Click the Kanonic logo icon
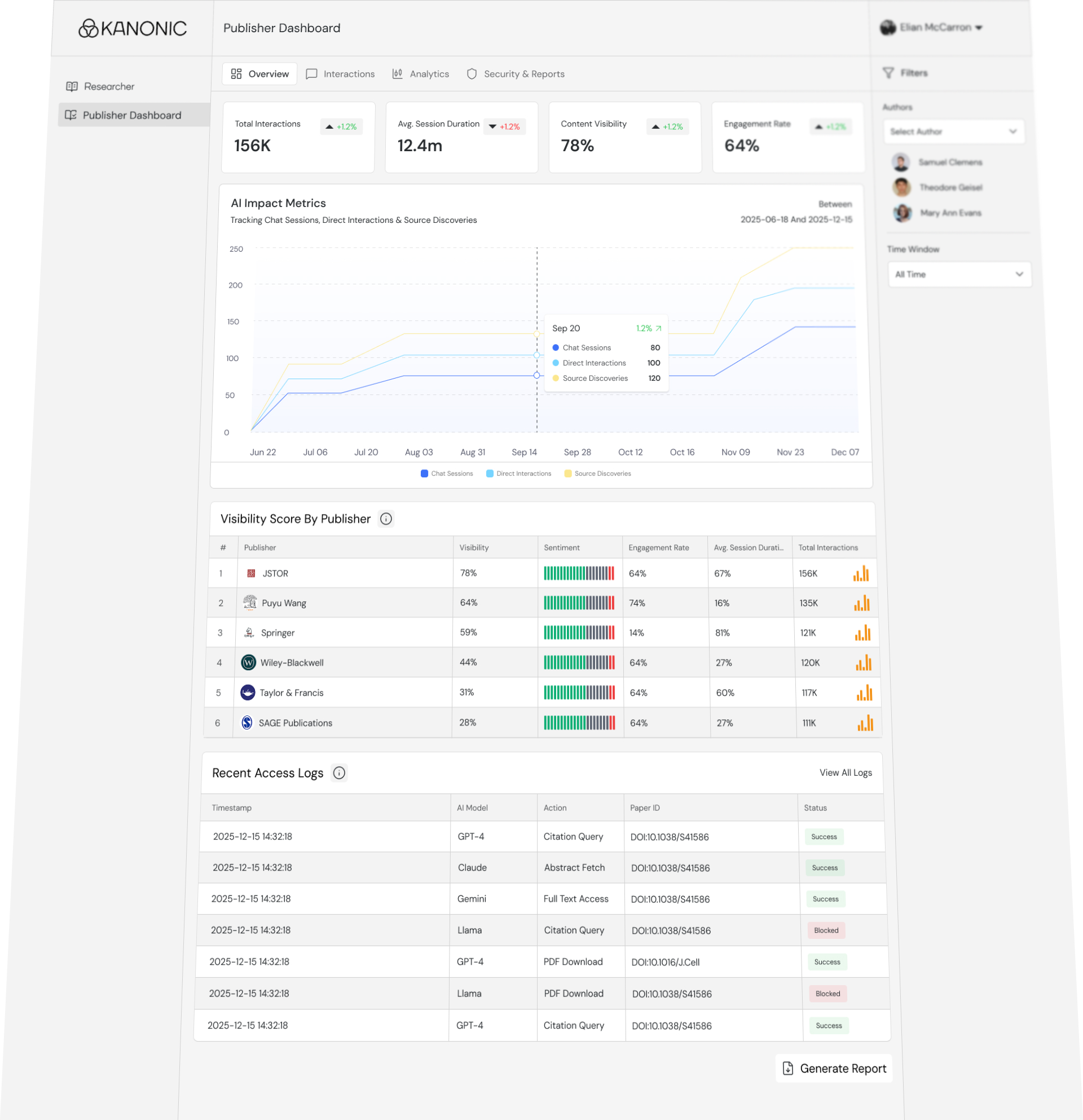The image size is (1083, 1120). [x=89, y=28]
